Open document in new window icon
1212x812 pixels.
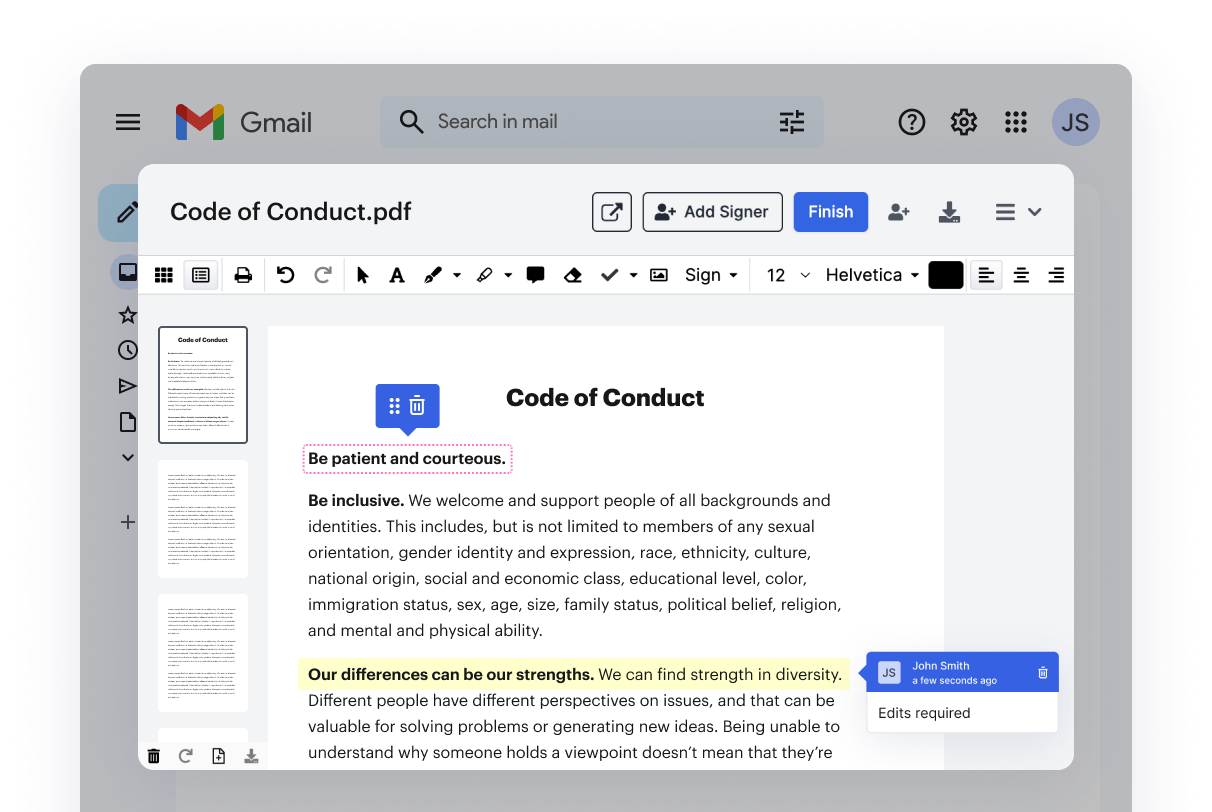coord(611,212)
